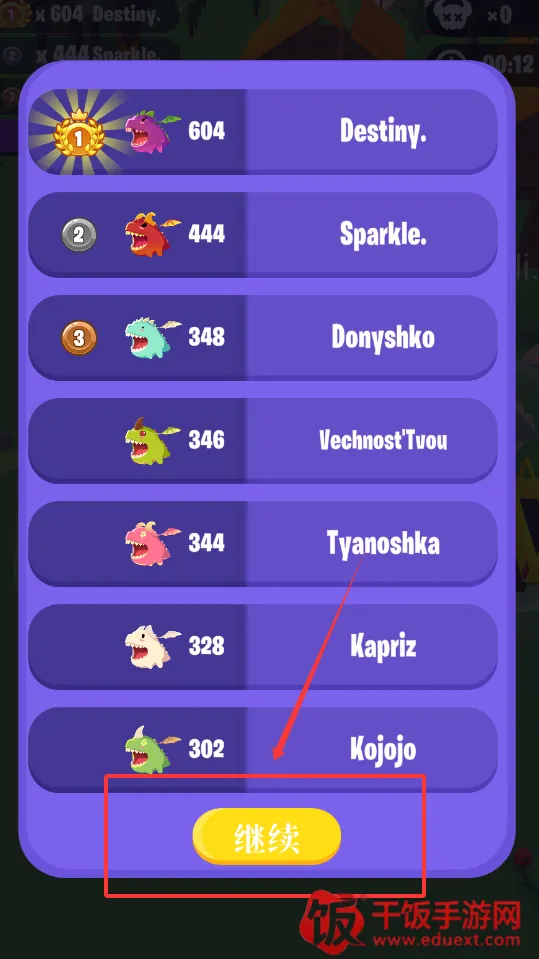Click the yellow 继续 continue button

tap(267, 836)
